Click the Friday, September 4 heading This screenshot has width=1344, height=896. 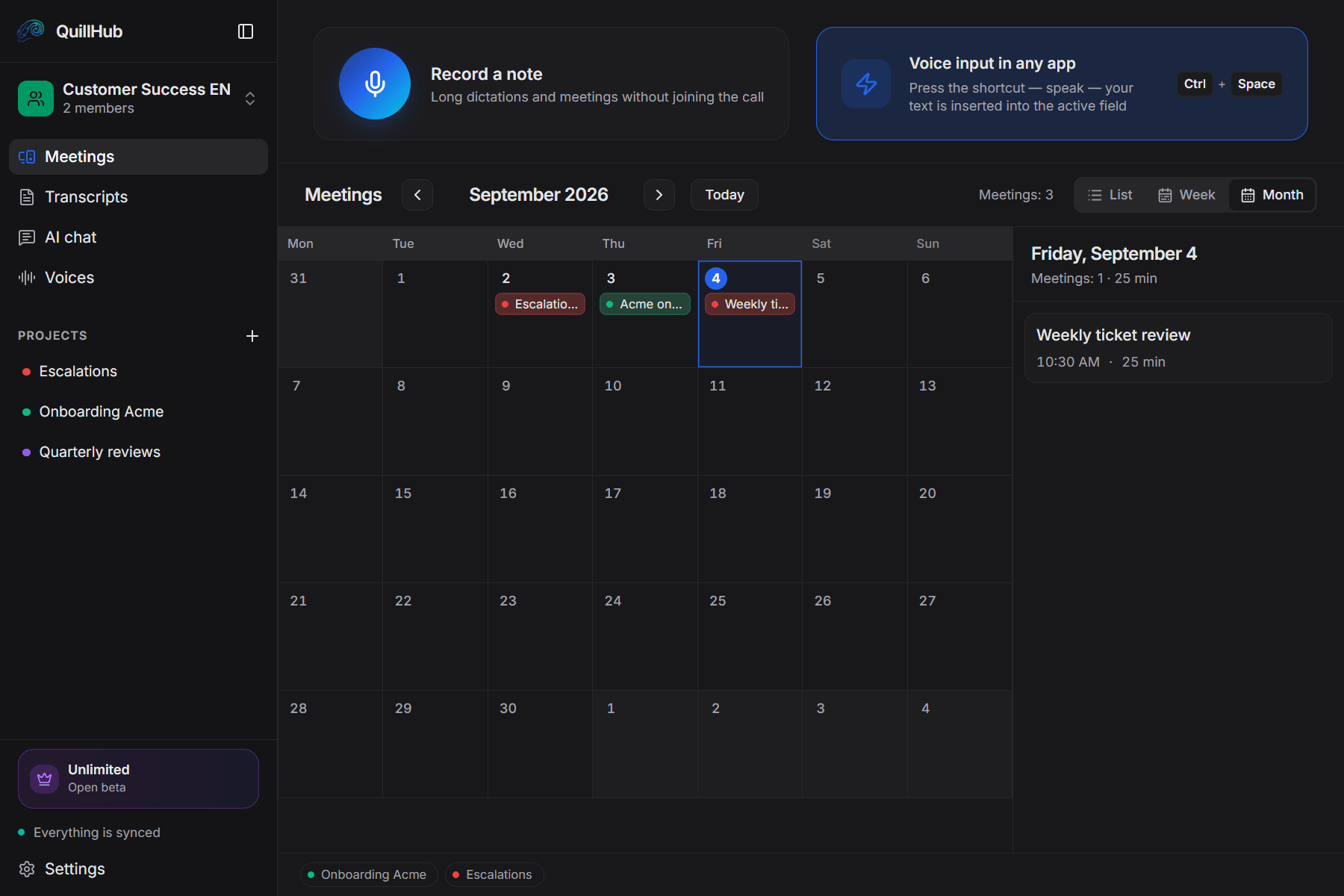1113,254
